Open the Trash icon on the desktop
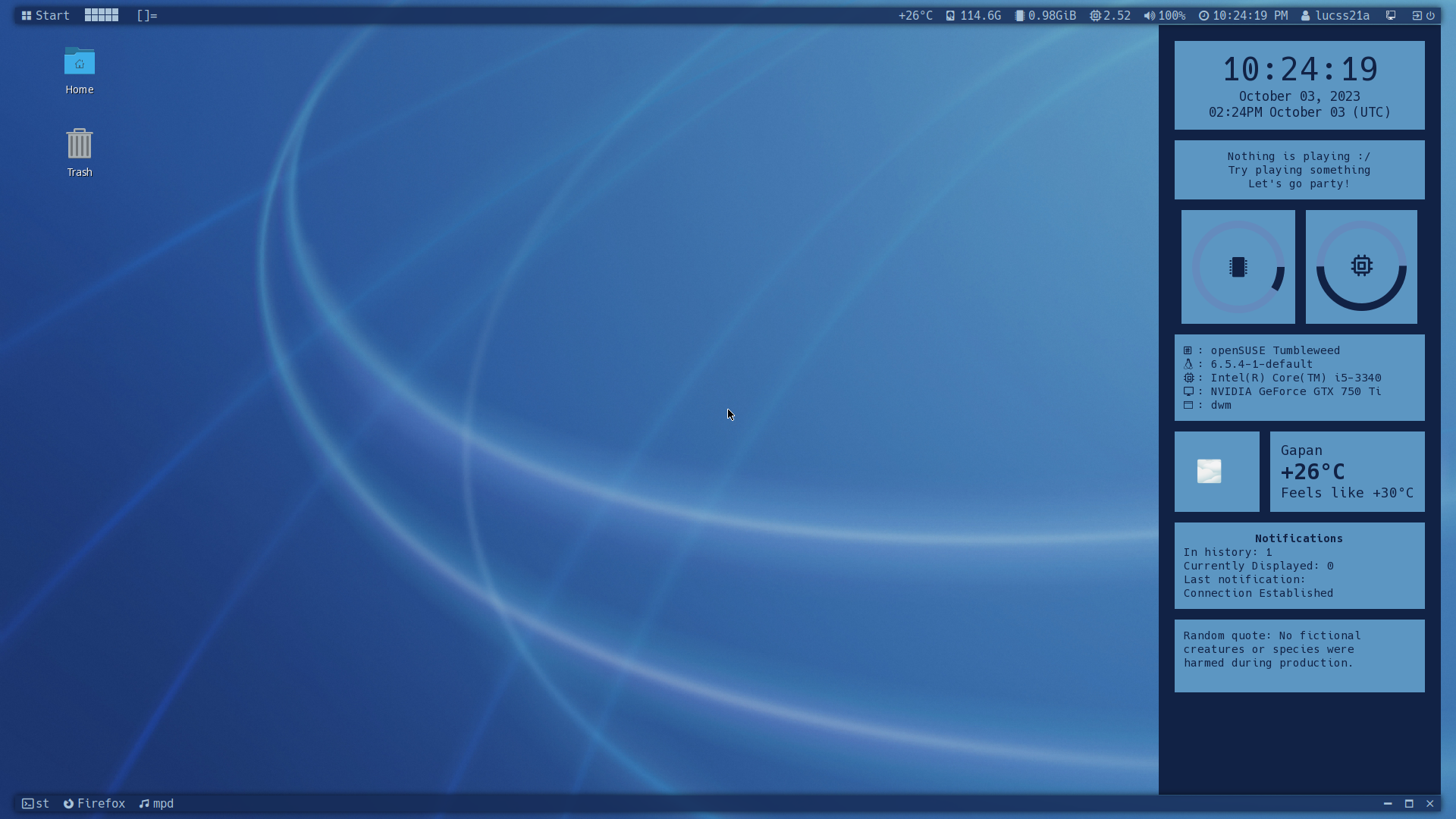This screenshot has width=1456, height=819. [80, 153]
